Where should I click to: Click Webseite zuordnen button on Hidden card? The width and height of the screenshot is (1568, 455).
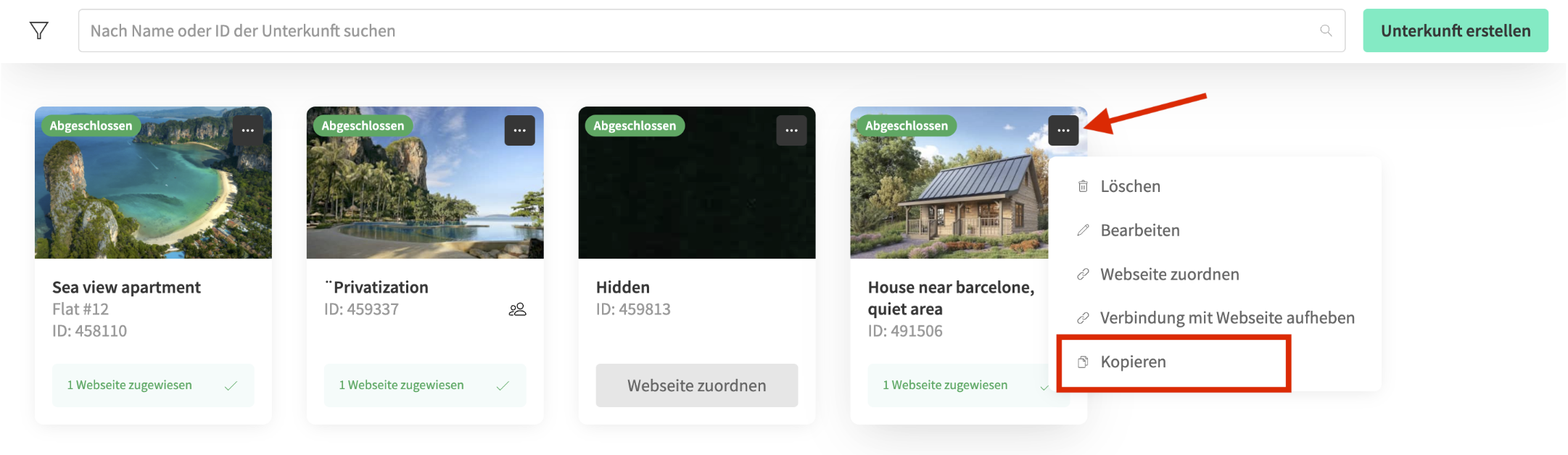697,385
